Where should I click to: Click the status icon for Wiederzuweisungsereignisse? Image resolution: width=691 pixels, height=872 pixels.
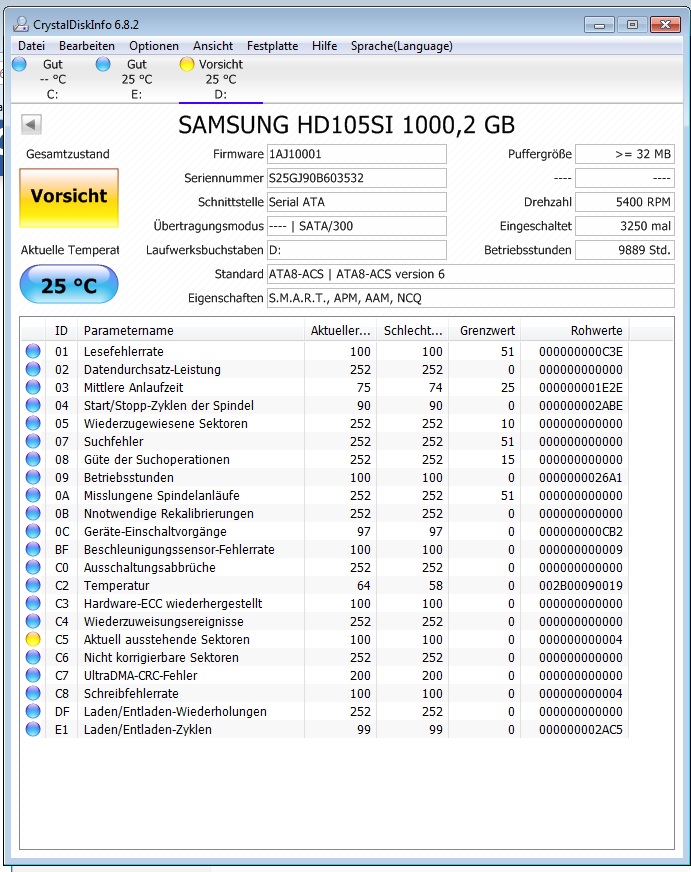click(x=33, y=621)
